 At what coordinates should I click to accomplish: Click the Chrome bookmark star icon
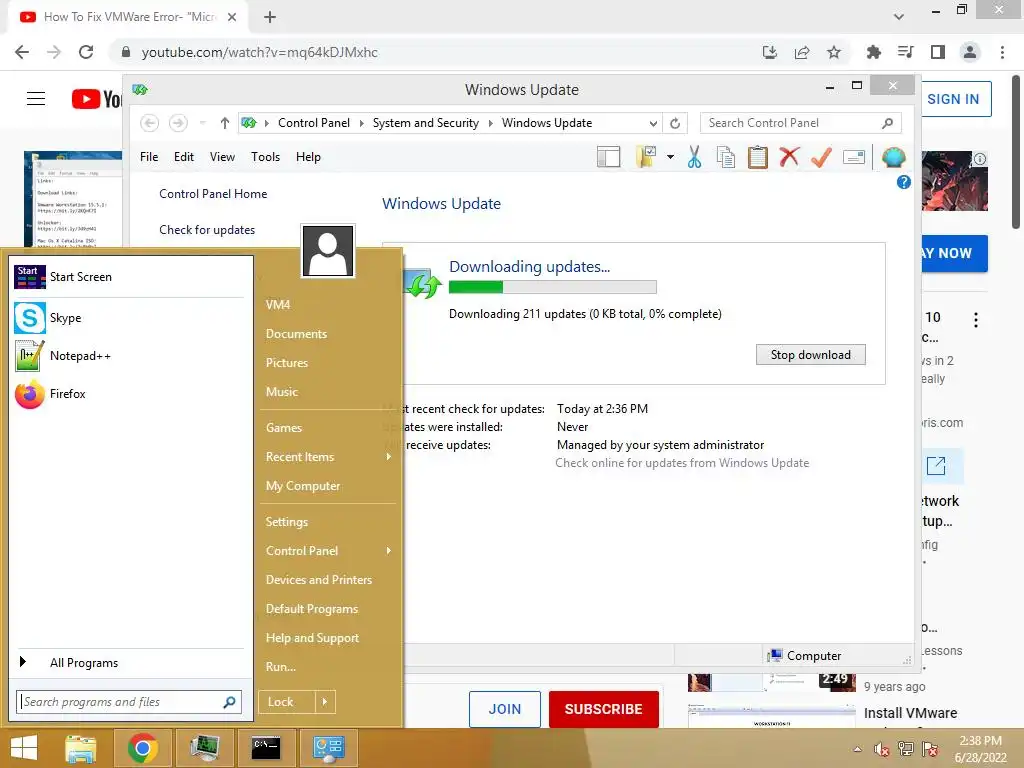tap(834, 52)
